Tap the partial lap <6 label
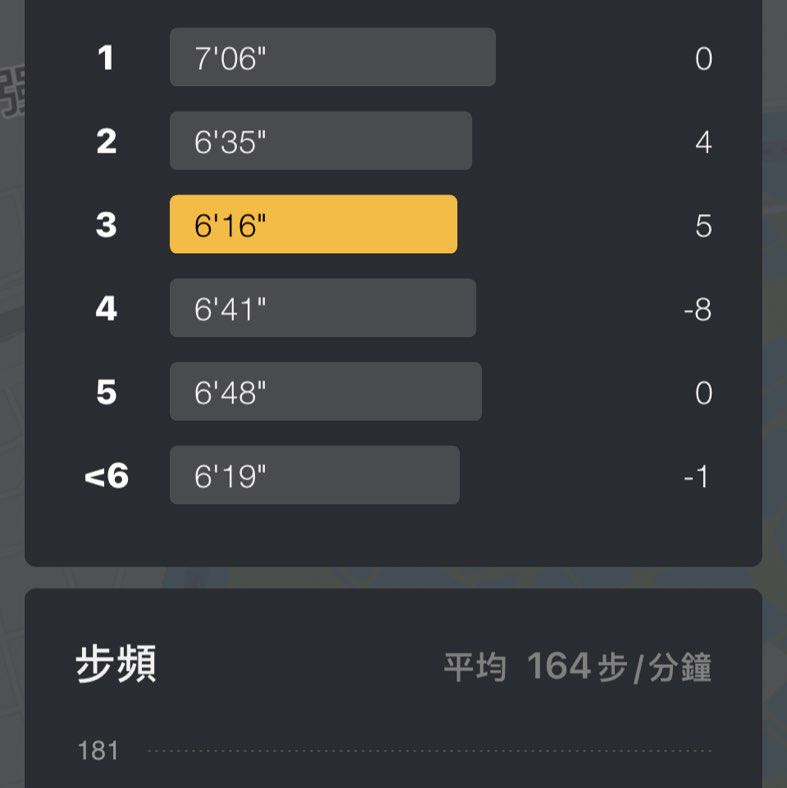Image resolution: width=787 pixels, height=788 pixels. tap(106, 476)
